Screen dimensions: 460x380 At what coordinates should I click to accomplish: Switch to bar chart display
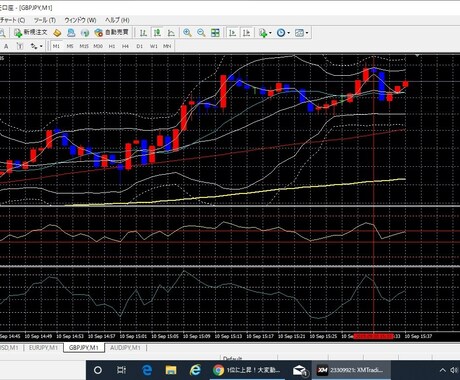point(143,33)
